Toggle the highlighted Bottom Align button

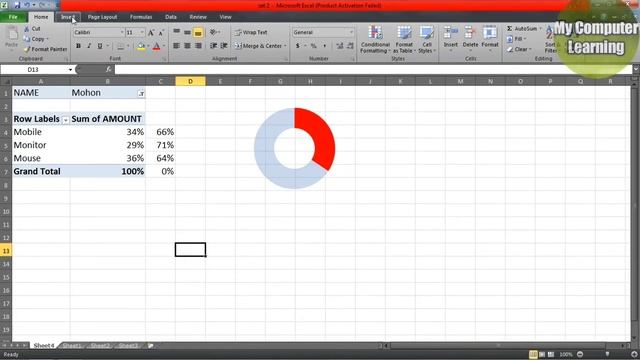coord(198,32)
